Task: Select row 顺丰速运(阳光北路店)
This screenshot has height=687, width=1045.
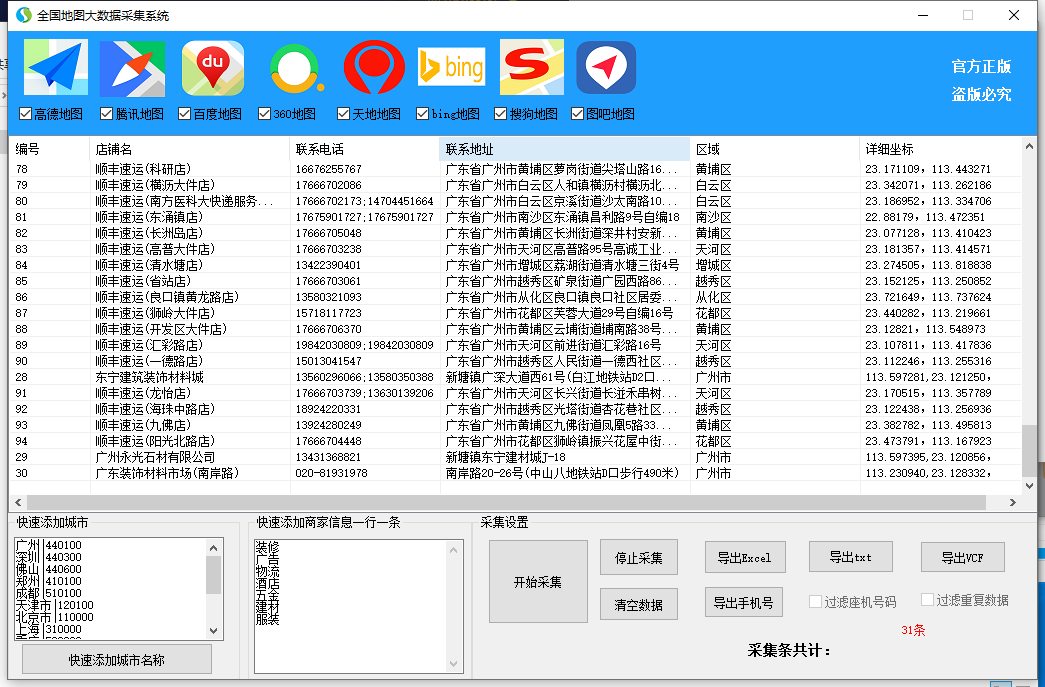Action: [516, 441]
